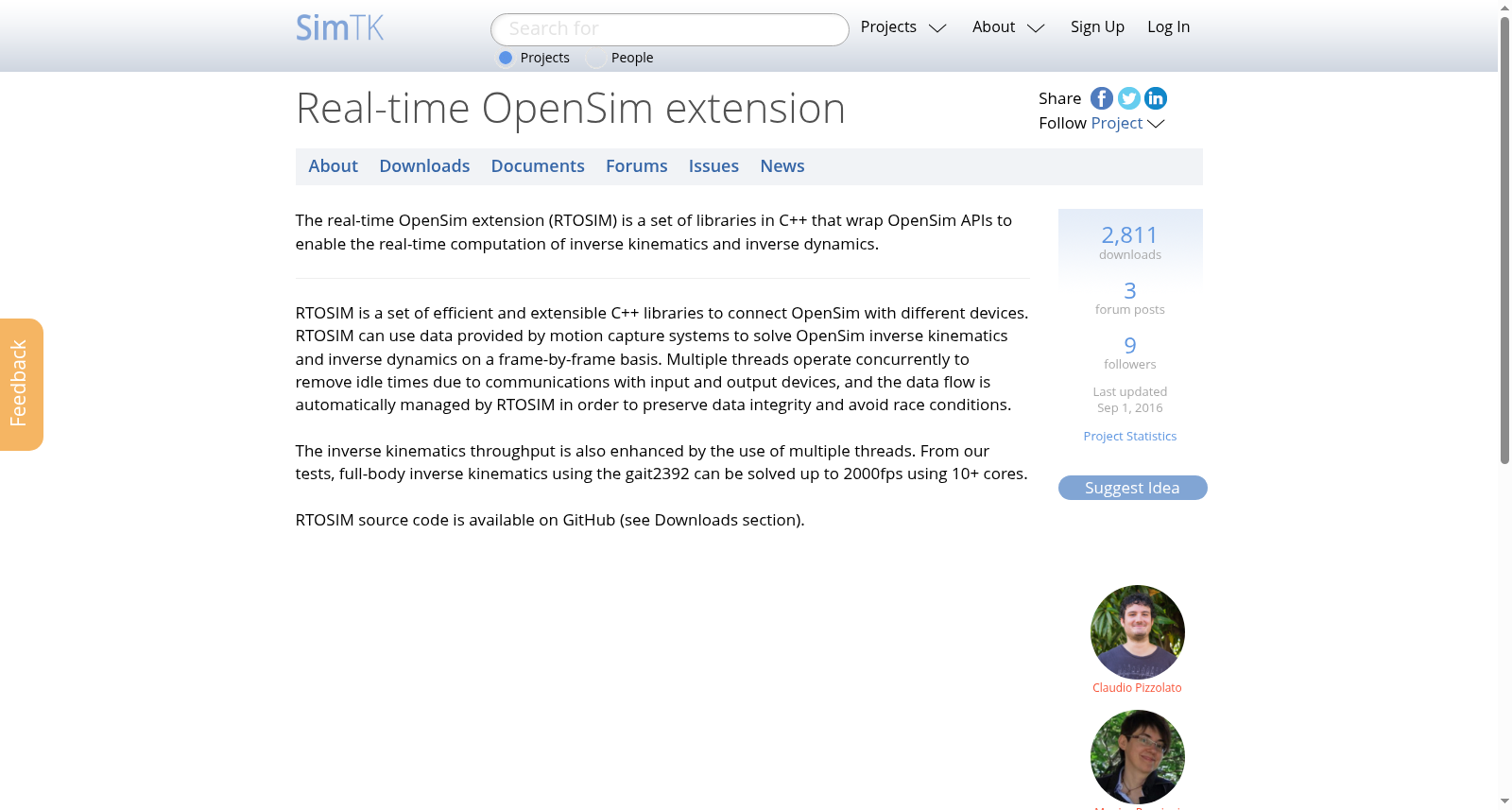Open Claudio Pizzolato's profile link
The height and width of the screenshot is (810, 1512).
coord(1137,688)
